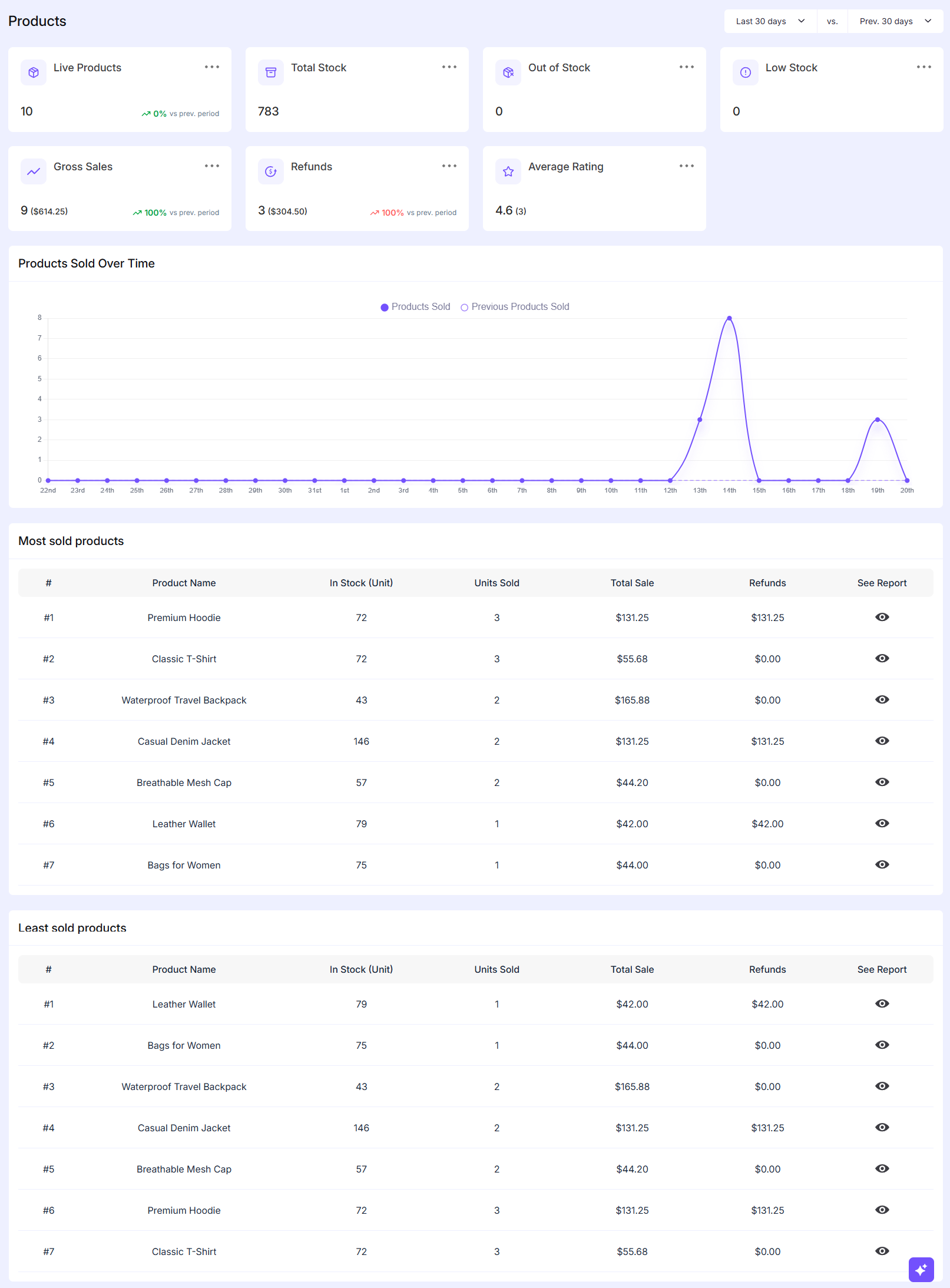Click the Low Stock alert icon
Viewport: 950px width, 1288px height.
[746, 72]
